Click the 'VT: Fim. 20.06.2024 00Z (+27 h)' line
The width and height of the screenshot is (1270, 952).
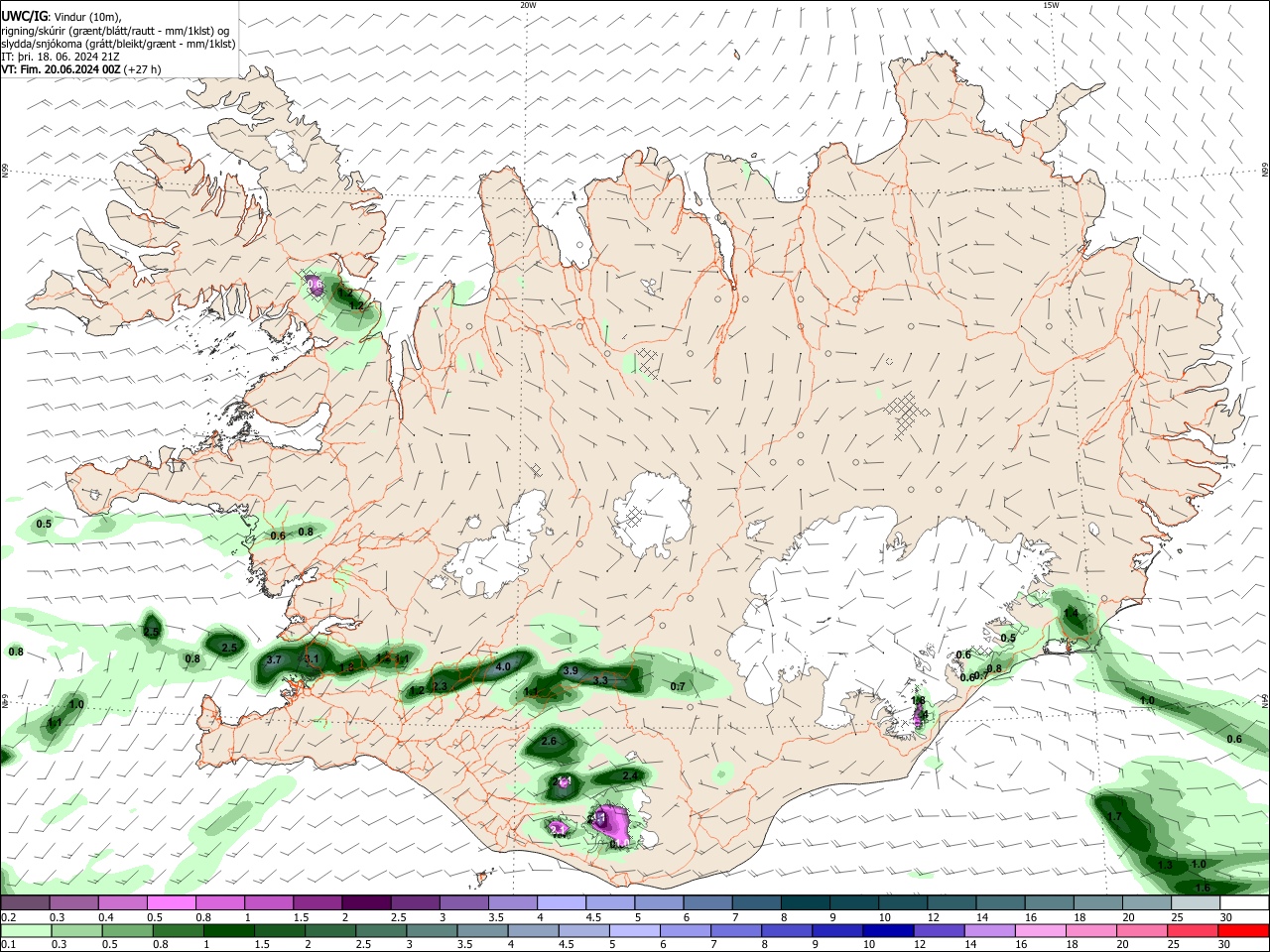click(81, 69)
